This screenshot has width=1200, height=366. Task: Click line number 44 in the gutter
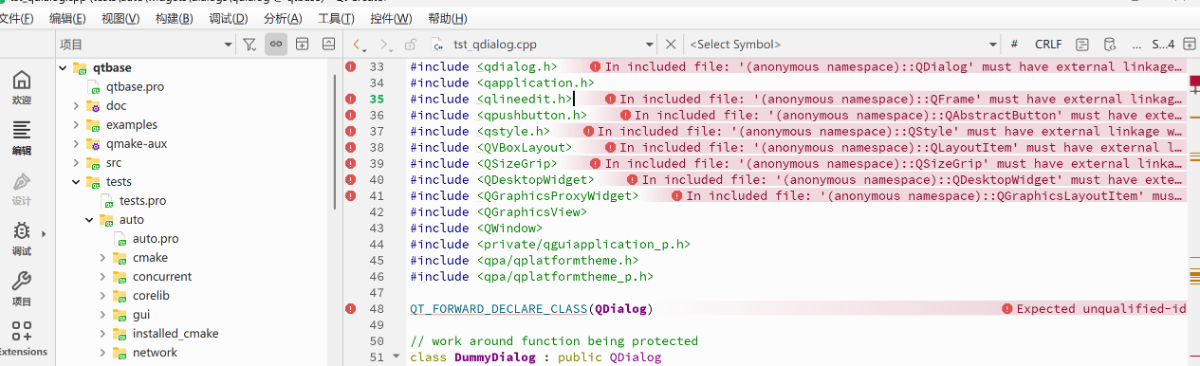coord(376,244)
